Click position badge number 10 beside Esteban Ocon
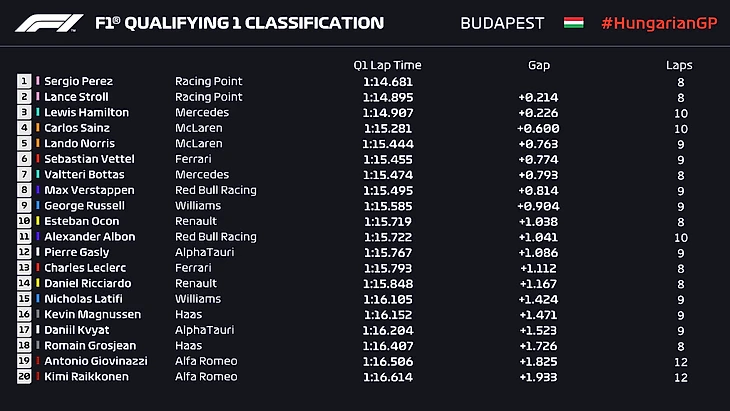Viewport: 730px width, 411px height. [x=24, y=221]
